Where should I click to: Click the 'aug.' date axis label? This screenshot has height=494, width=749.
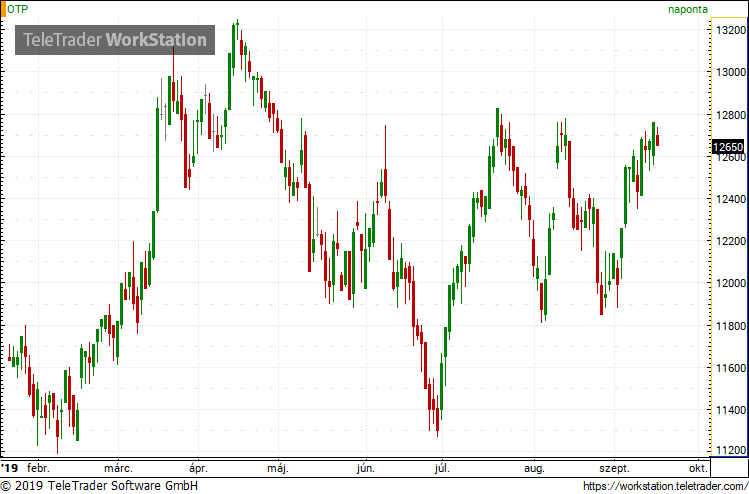[x=535, y=468]
